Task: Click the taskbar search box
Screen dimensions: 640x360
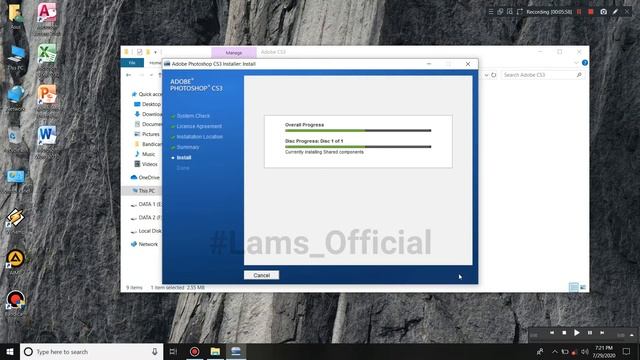Action: [x=91, y=351]
